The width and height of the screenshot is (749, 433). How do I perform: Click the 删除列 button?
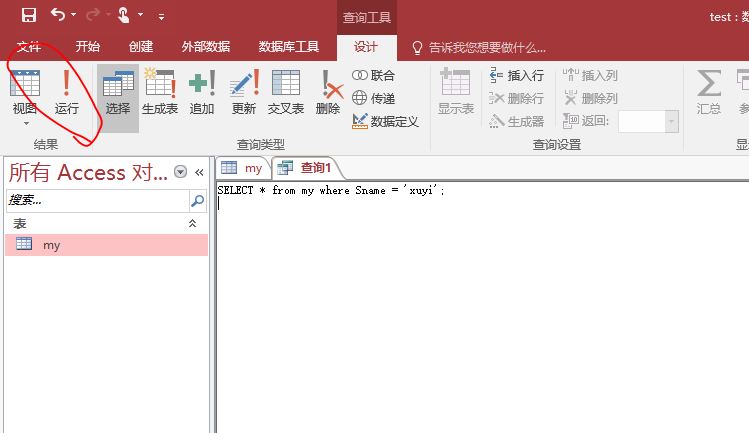pyautogui.click(x=590, y=98)
